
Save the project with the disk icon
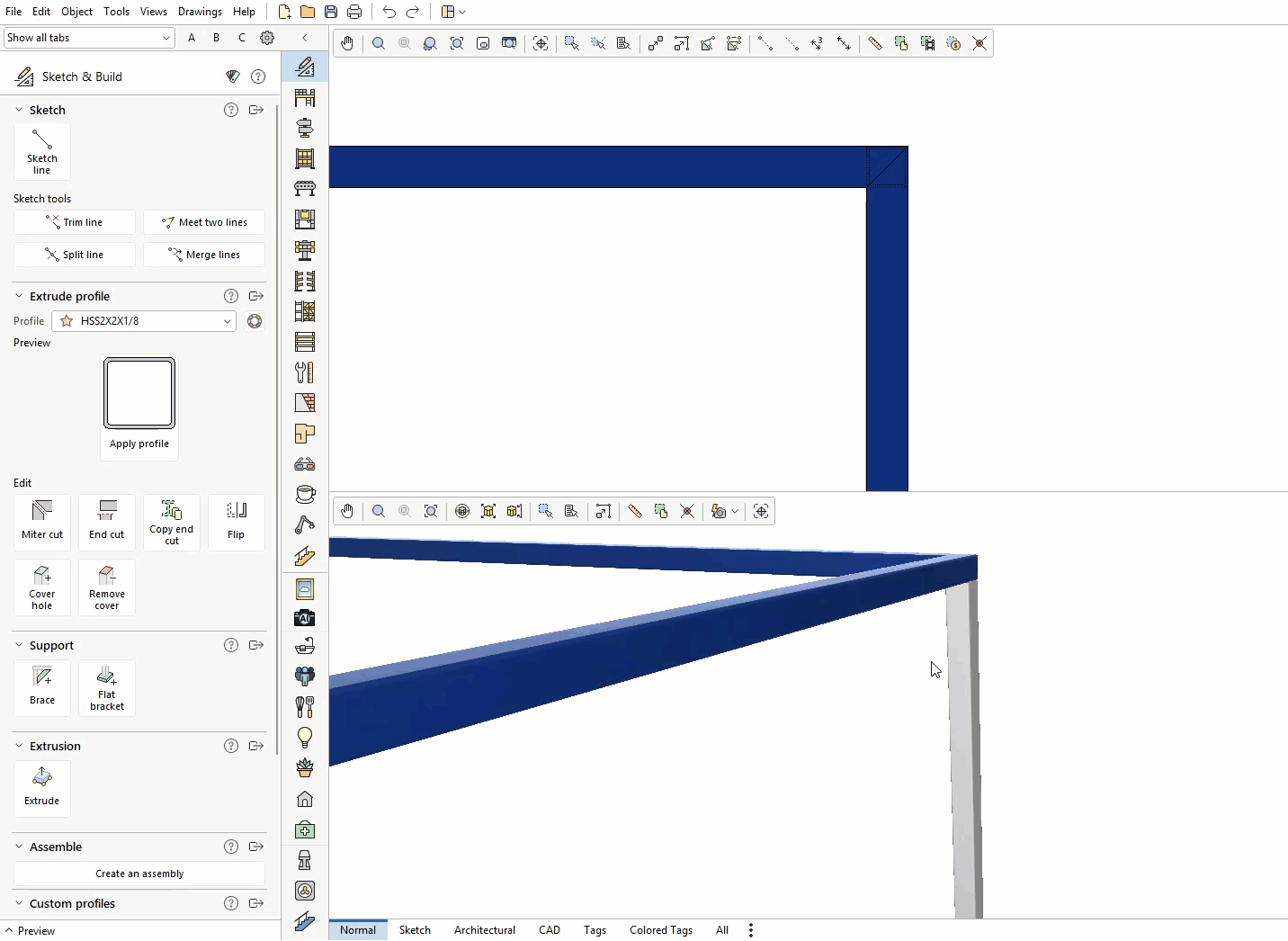pos(331,12)
